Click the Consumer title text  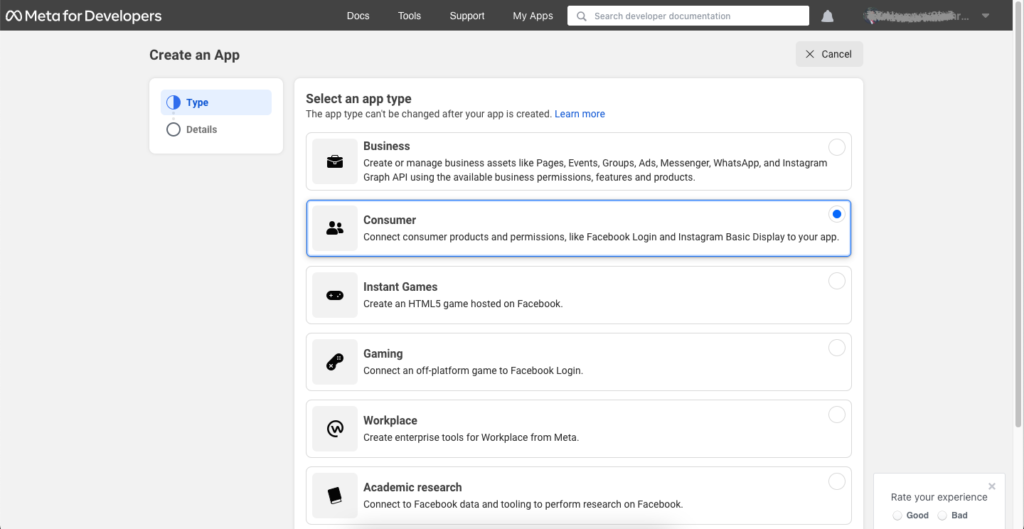click(390, 220)
